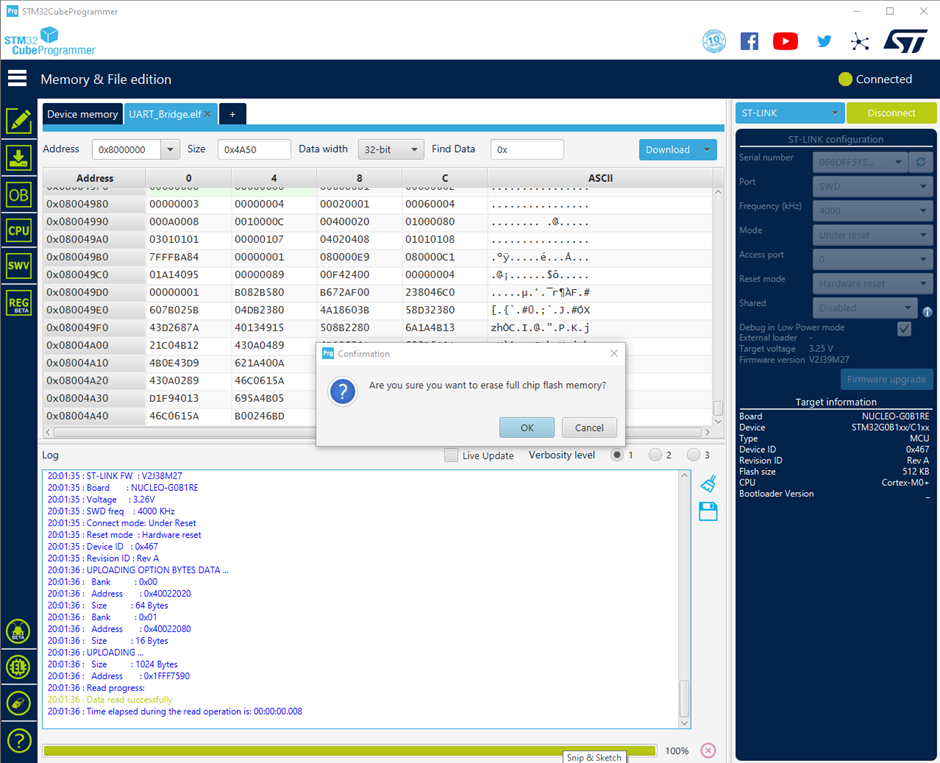Select verbosity level 2 radio button
This screenshot has width=940, height=763.
pos(655,455)
